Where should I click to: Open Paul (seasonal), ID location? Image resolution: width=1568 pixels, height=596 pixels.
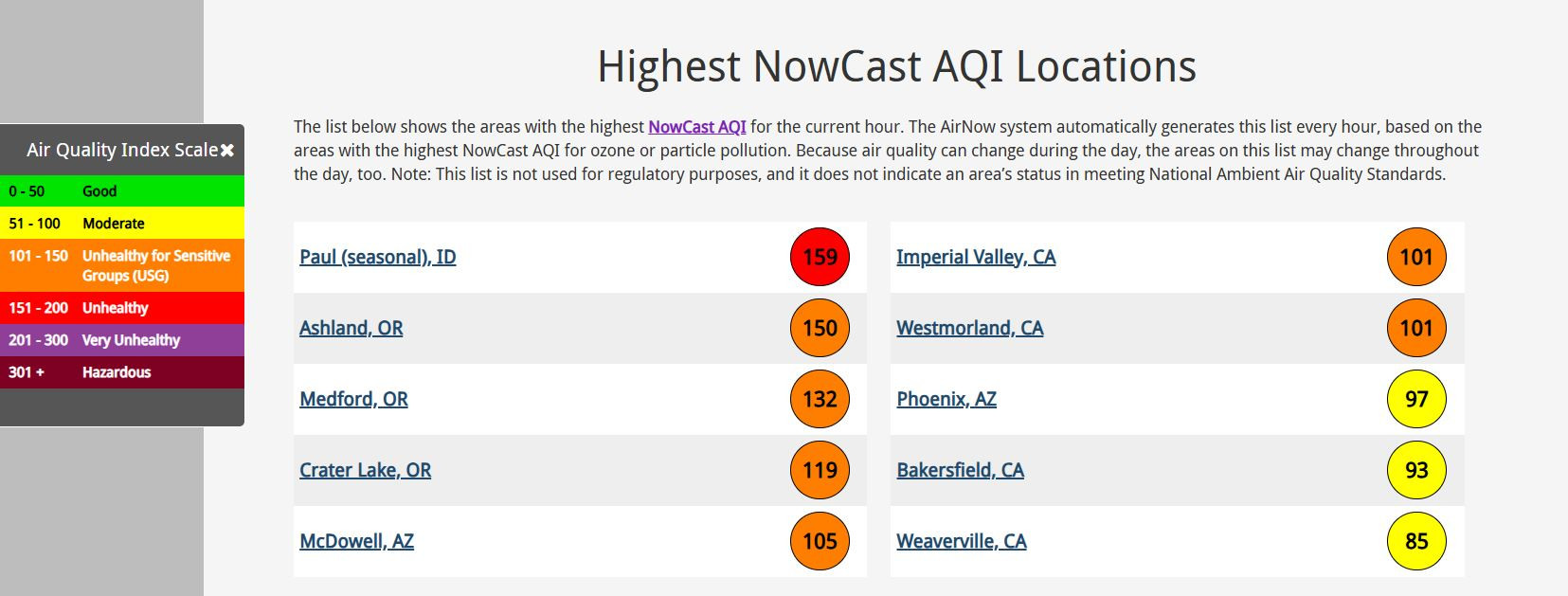[378, 257]
